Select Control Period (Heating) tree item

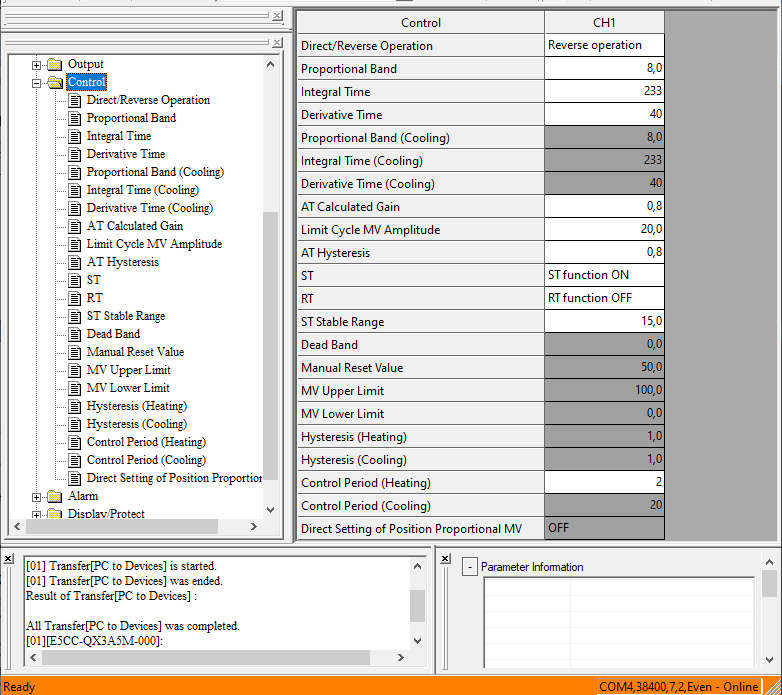[146, 442]
